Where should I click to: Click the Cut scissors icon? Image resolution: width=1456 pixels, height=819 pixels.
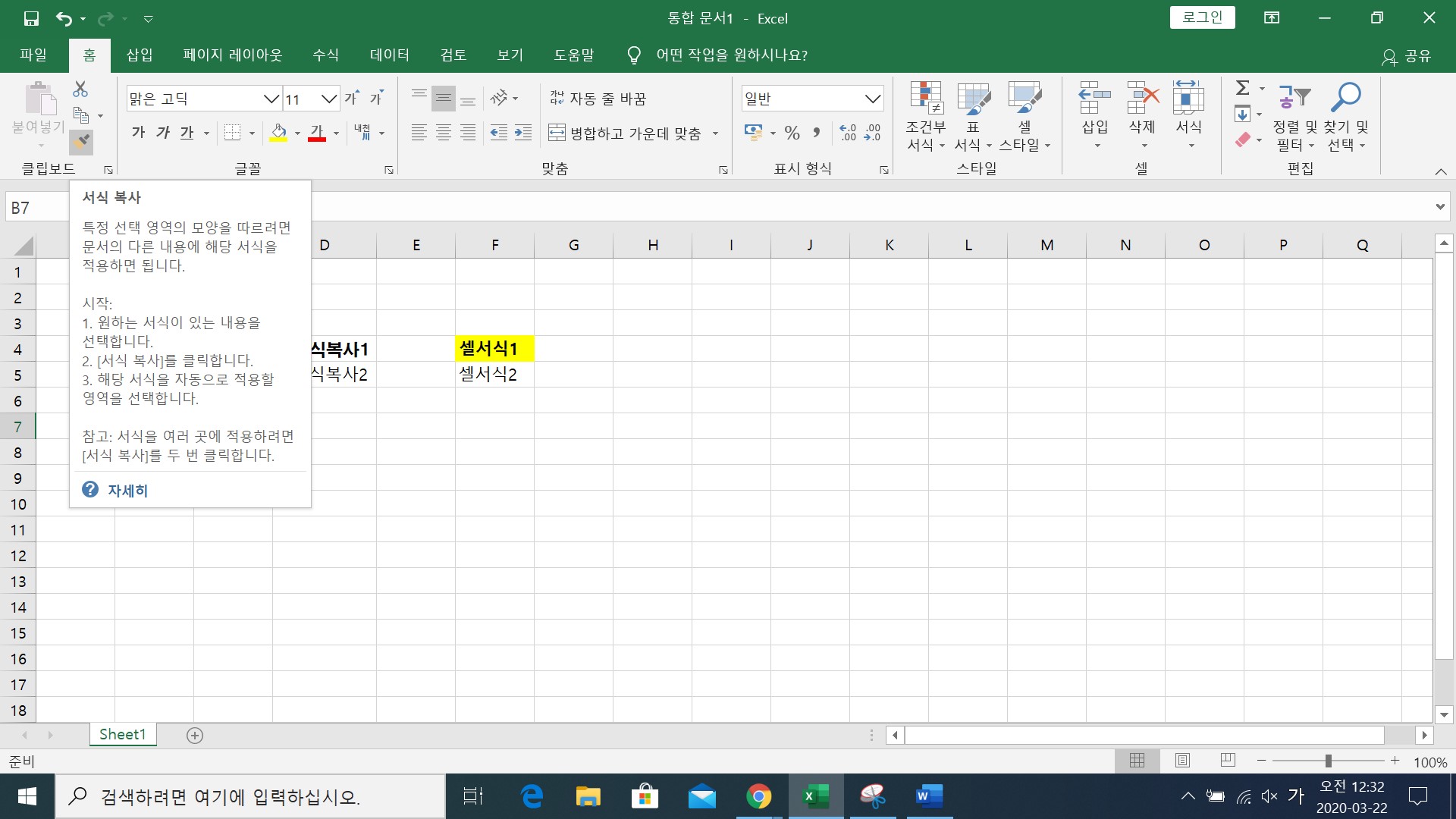[x=80, y=89]
